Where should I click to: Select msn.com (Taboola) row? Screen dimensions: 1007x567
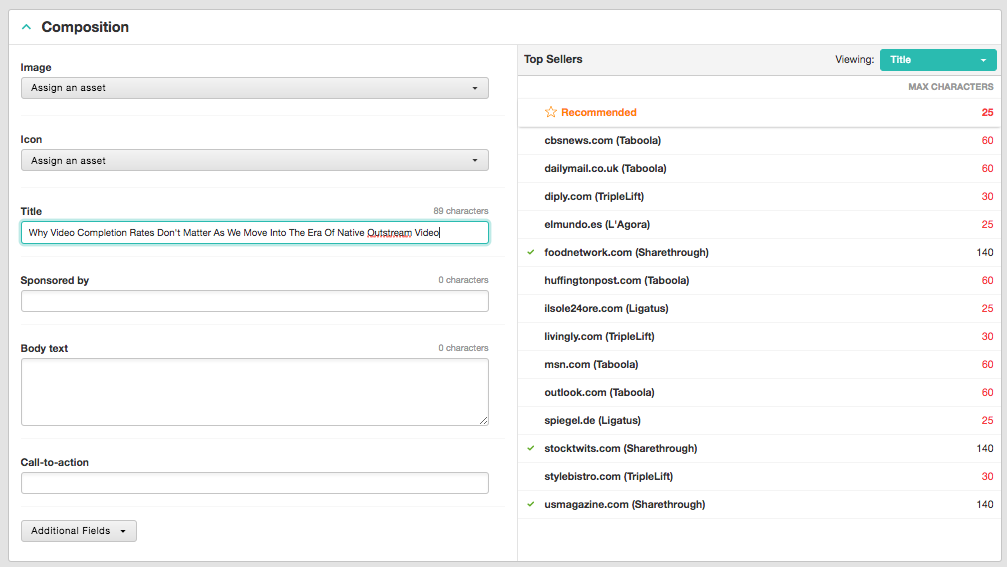759,365
